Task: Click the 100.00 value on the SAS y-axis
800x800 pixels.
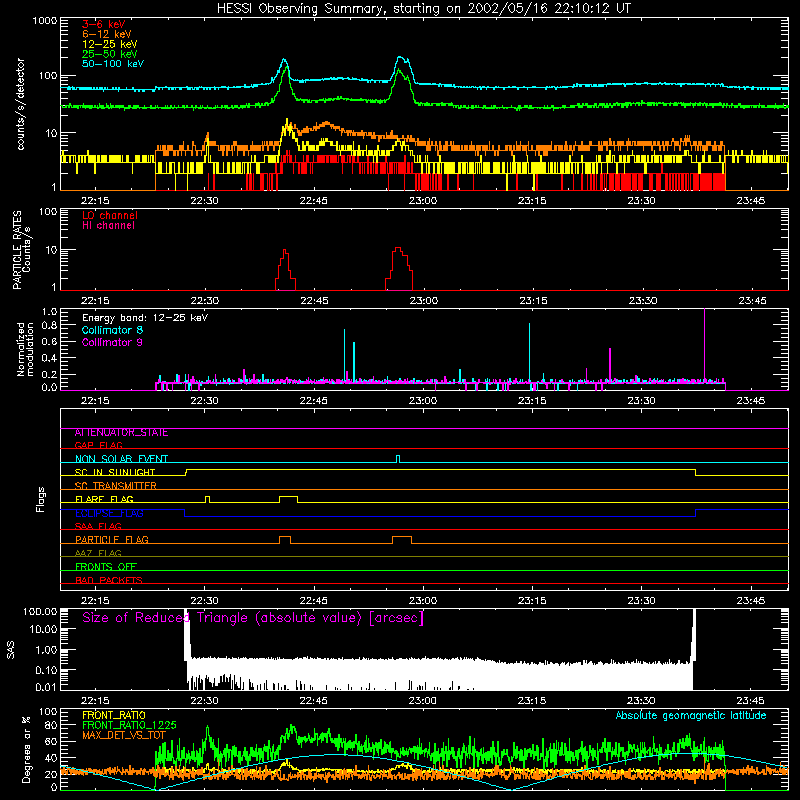Action: tap(40, 612)
